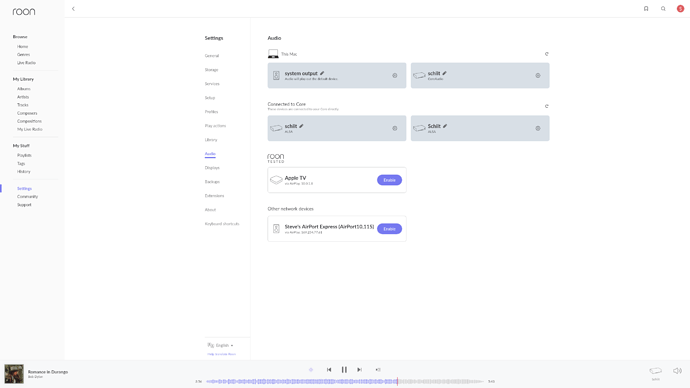Open the search magnifier icon
This screenshot has height=388, width=690.
coord(663,9)
